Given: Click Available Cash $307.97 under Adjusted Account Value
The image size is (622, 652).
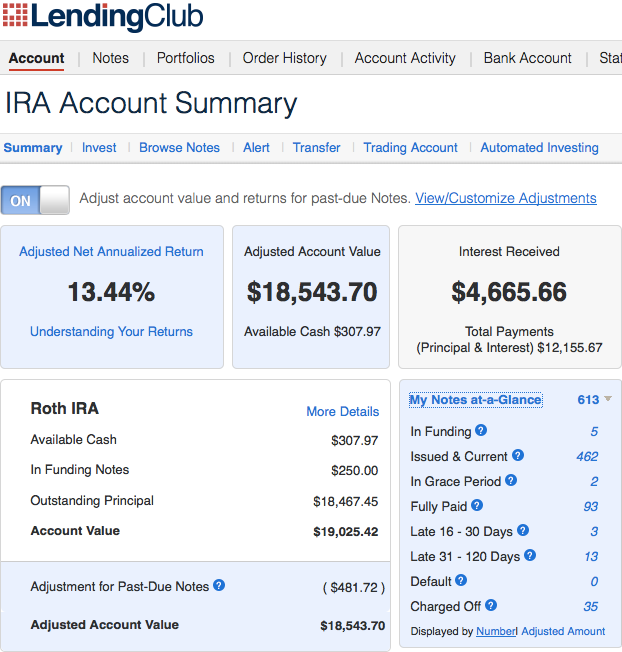Looking at the screenshot, I should [x=312, y=331].
